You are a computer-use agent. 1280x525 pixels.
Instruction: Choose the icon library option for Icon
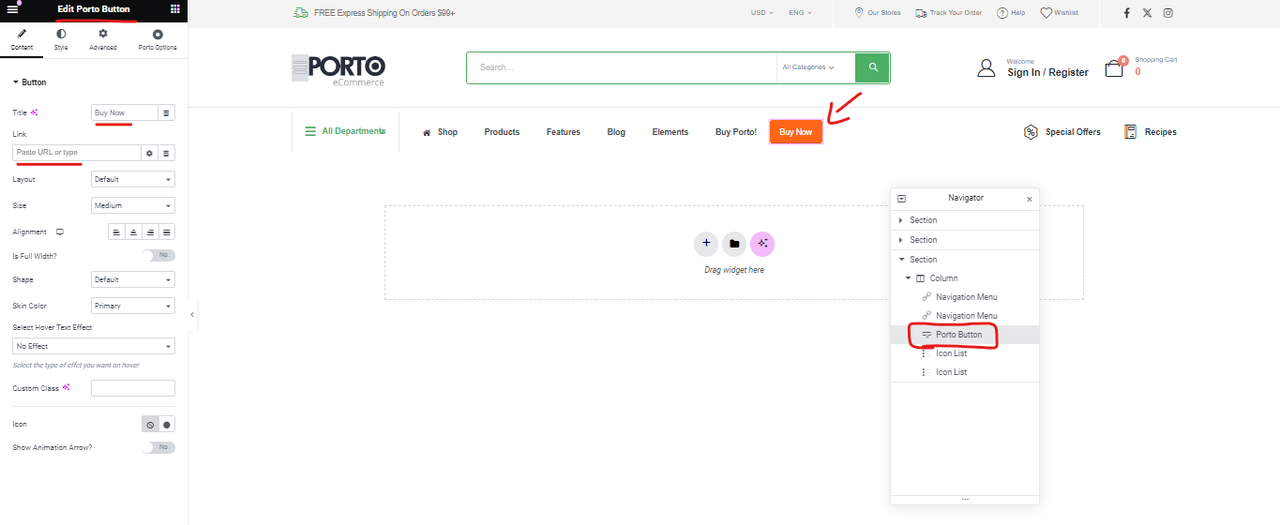[x=167, y=424]
